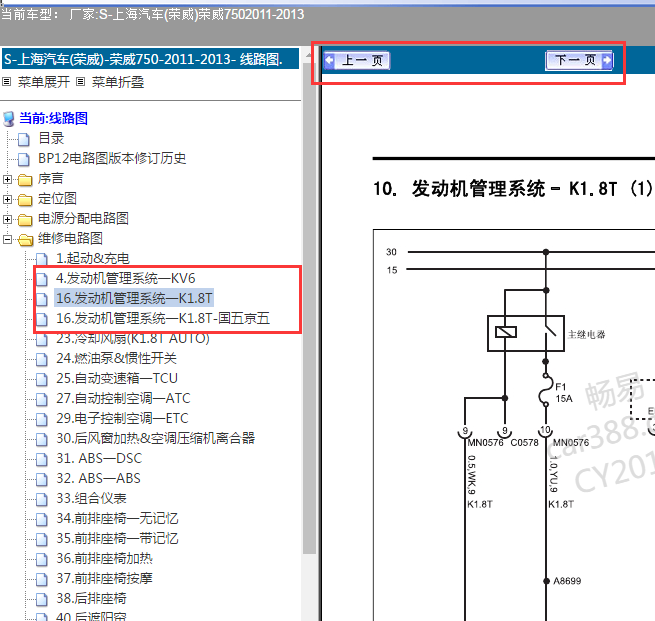Viewport: 655px width, 621px height.
Task: Open 30.后风窗加热&空调压缩机离合器
Action: (x=155, y=439)
